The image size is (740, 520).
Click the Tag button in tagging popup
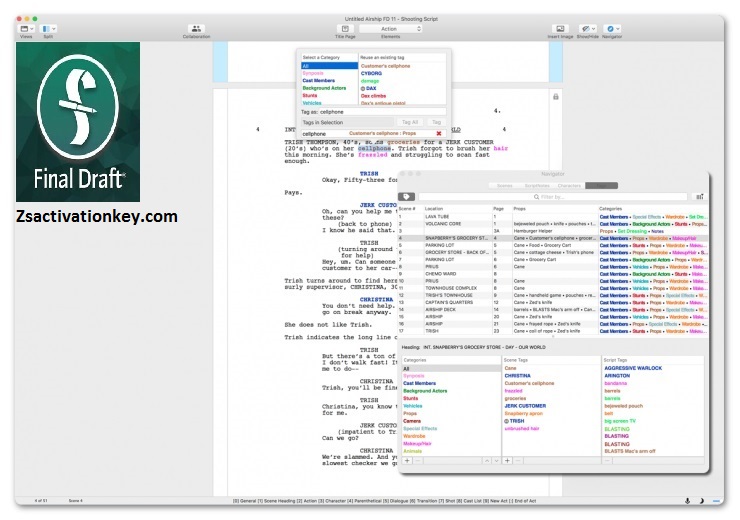[x=436, y=122]
